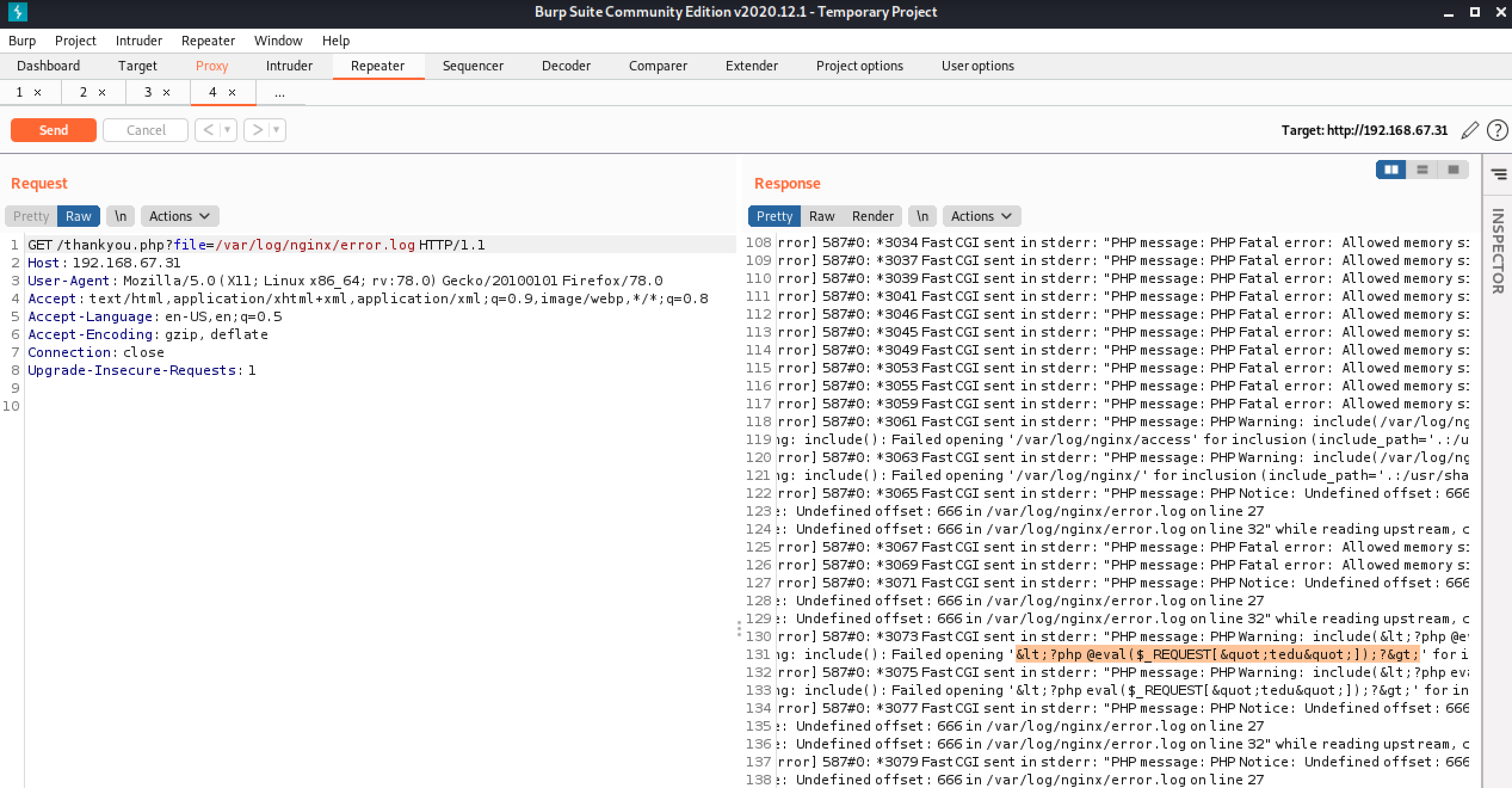Toggle newline display in Response pane
This screenshot has width=1512, height=788.
tap(922, 216)
